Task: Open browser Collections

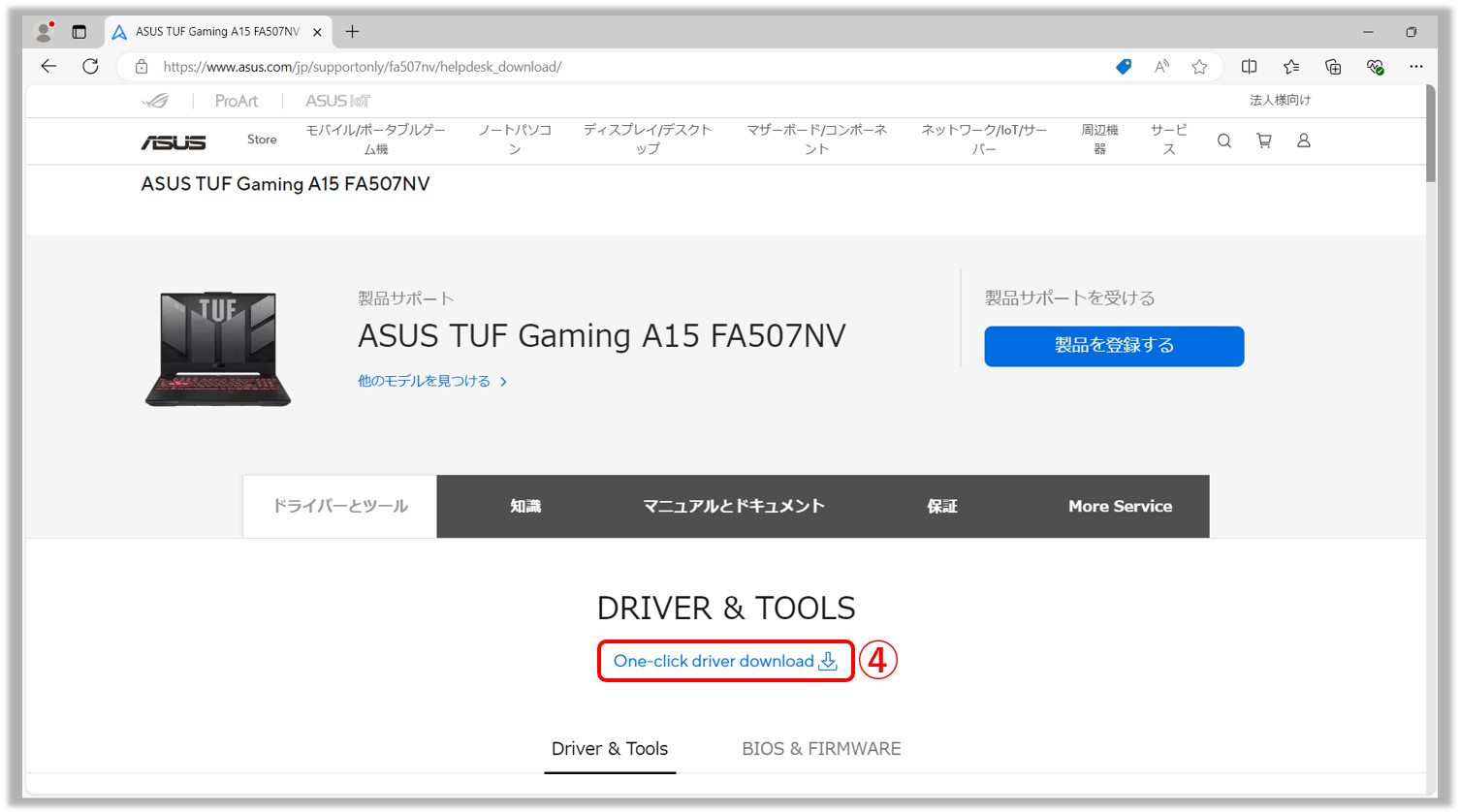Action: [x=1333, y=67]
